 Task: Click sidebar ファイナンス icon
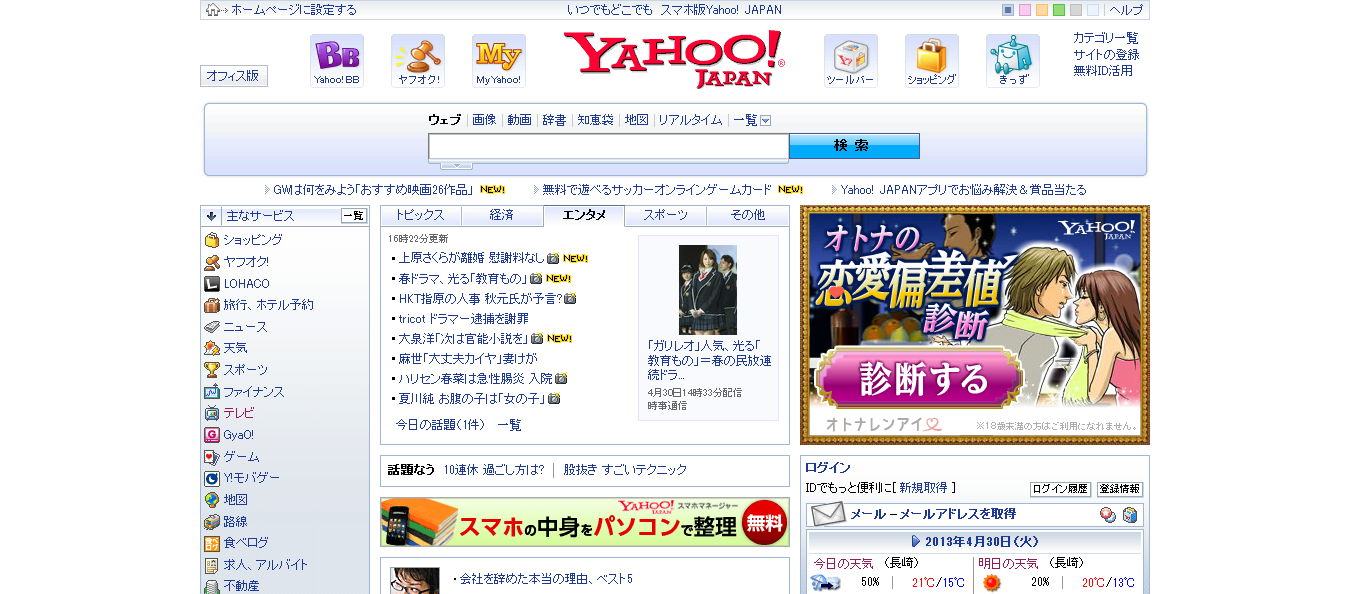point(211,392)
